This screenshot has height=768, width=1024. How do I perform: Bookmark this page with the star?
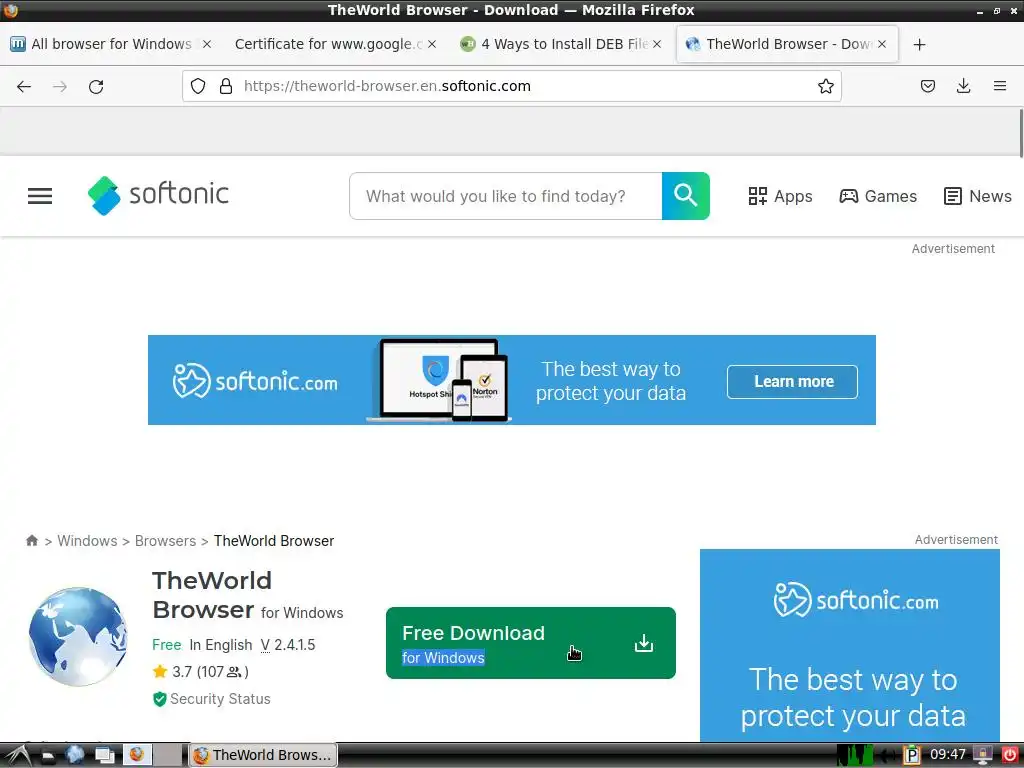[x=825, y=86]
